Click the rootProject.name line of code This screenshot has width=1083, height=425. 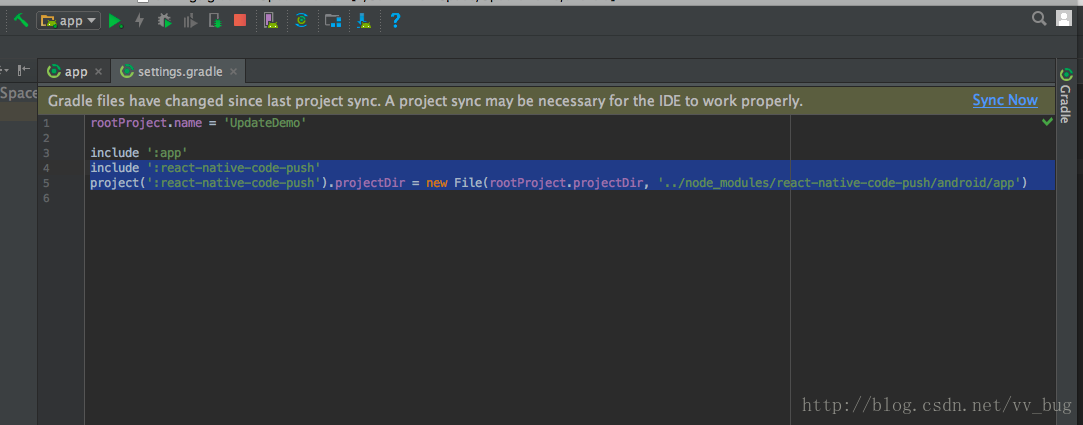pos(198,123)
